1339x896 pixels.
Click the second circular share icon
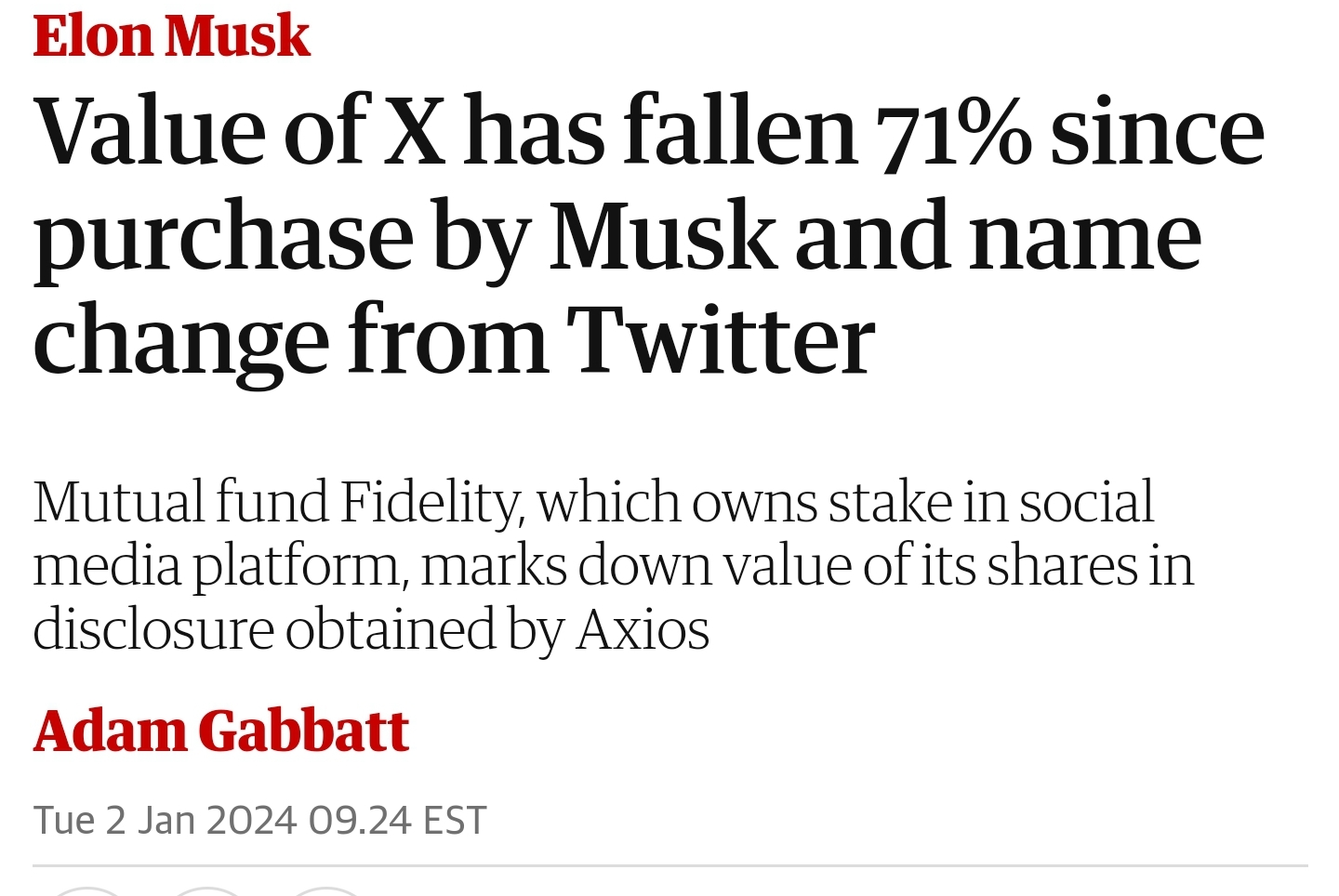click(206, 890)
